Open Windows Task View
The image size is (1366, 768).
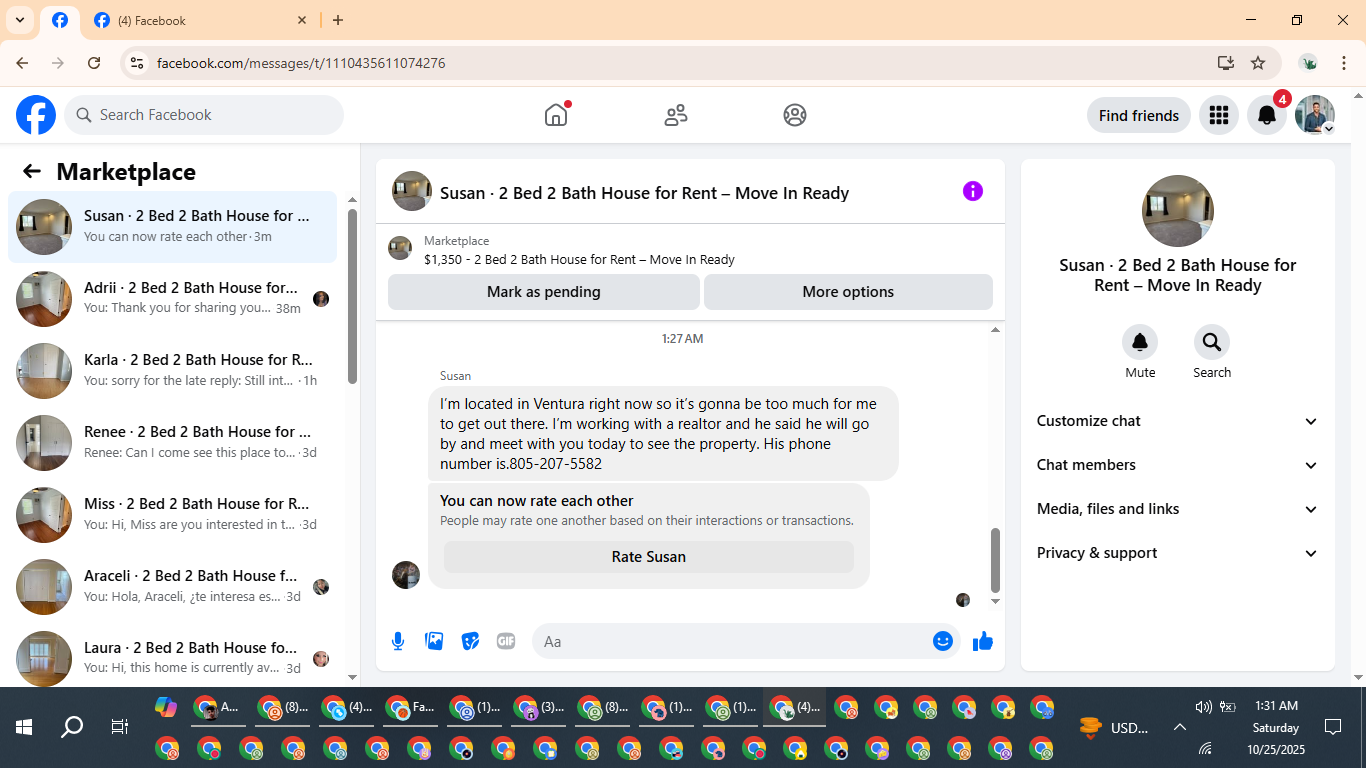[119, 727]
